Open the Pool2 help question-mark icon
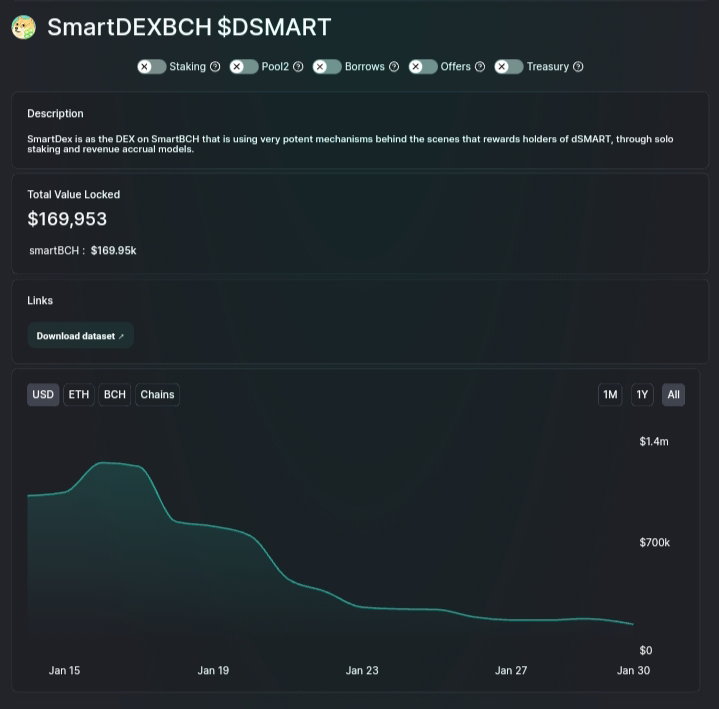Image resolution: width=719 pixels, height=709 pixels. pos(298,66)
